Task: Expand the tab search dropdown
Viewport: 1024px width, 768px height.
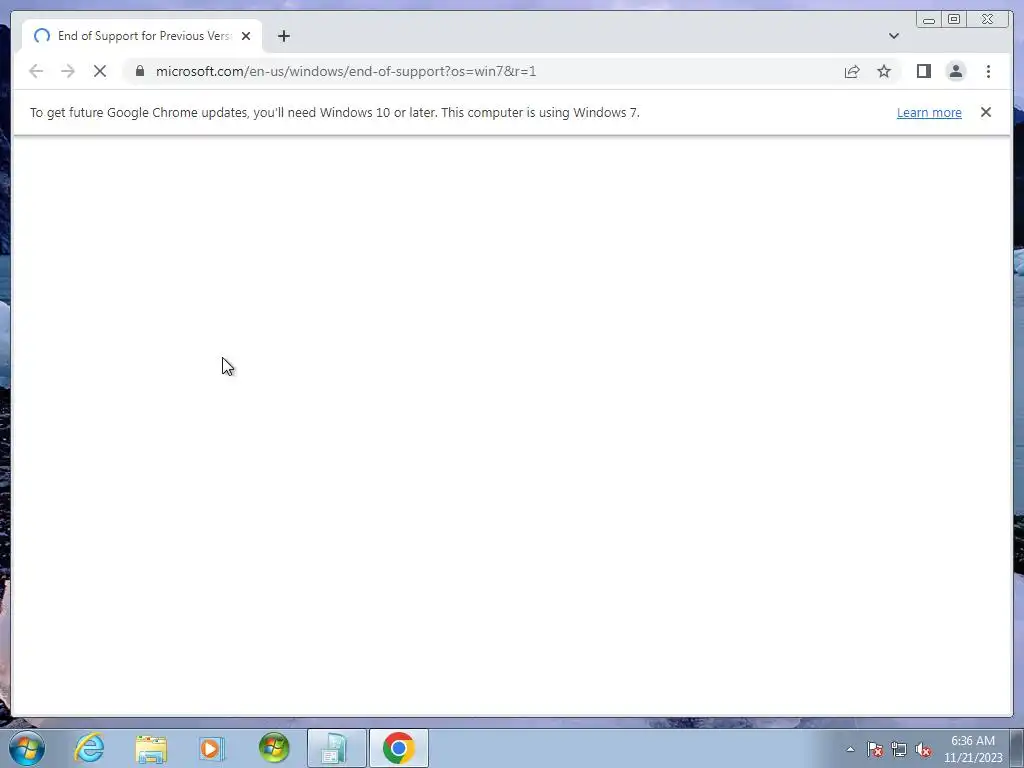Action: coord(893,36)
